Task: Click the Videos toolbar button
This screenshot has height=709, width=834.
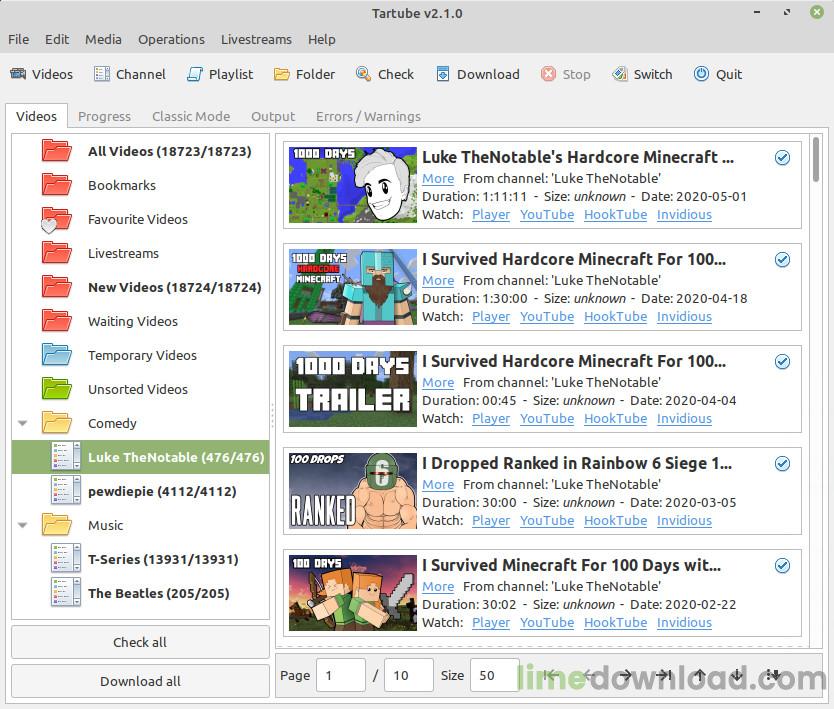Action: 41,74
